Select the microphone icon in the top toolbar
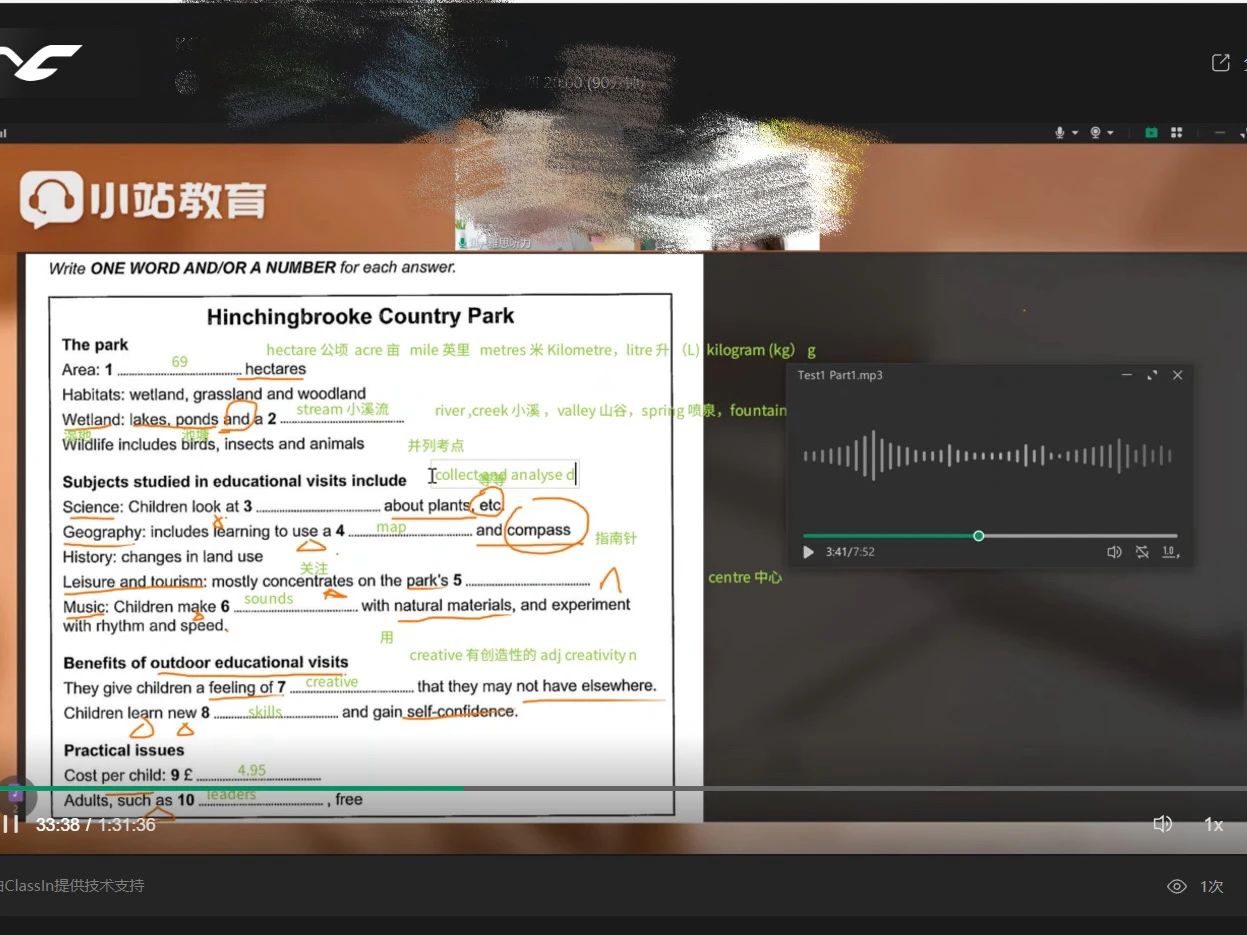1247x935 pixels. coord(1060,132)
